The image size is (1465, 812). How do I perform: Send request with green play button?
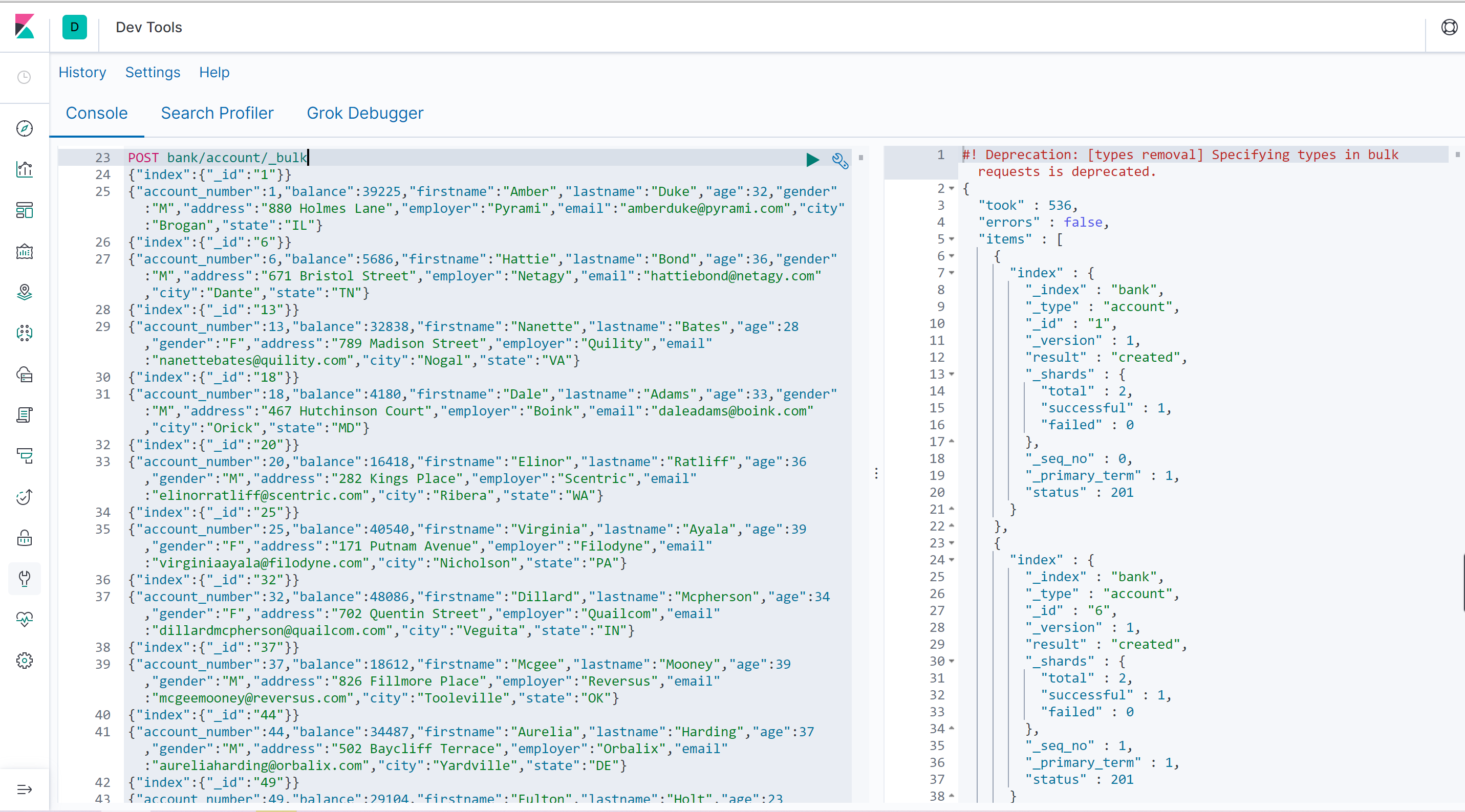click(813, 160)
